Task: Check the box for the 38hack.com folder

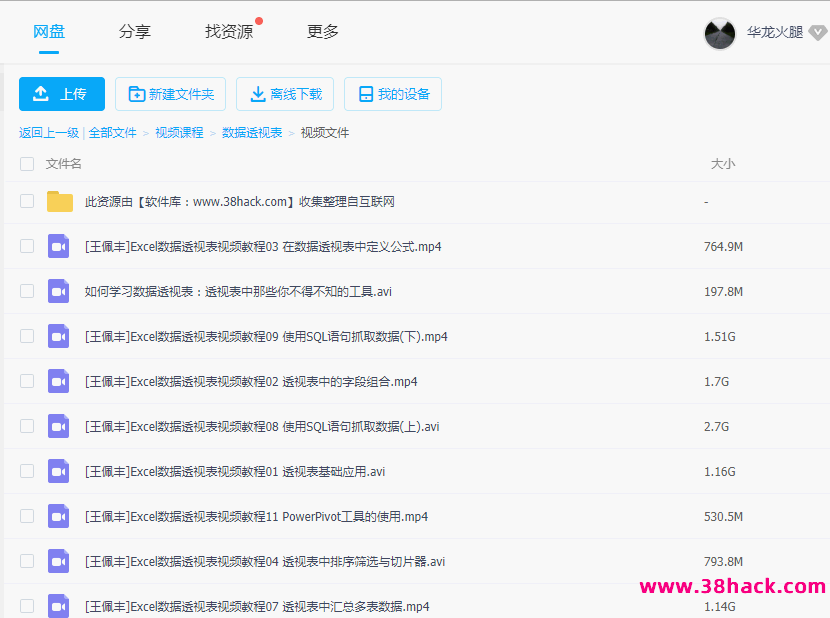Action: click(x=27, y=201)
